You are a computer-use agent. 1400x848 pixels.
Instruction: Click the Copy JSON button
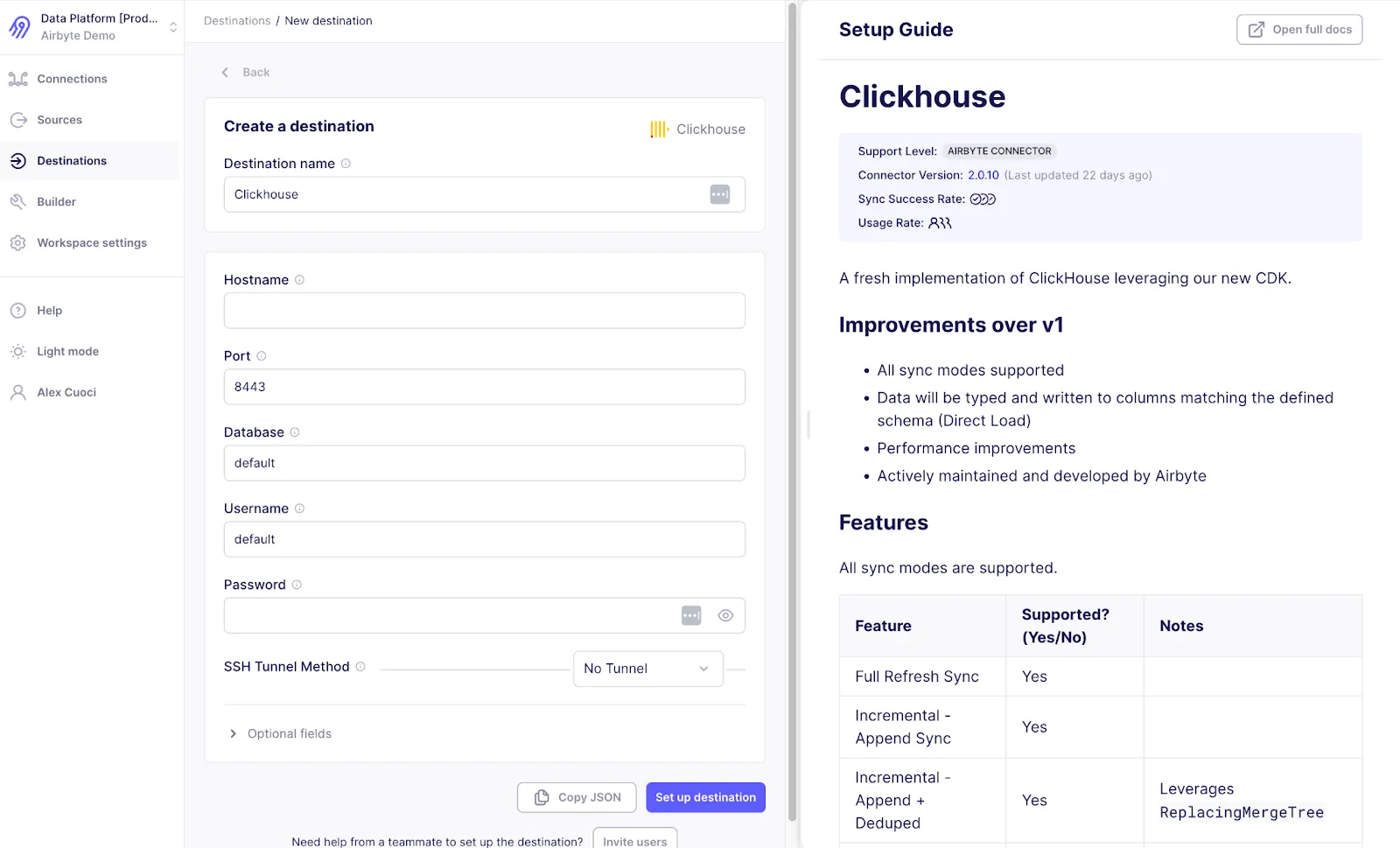click(577, 797)
